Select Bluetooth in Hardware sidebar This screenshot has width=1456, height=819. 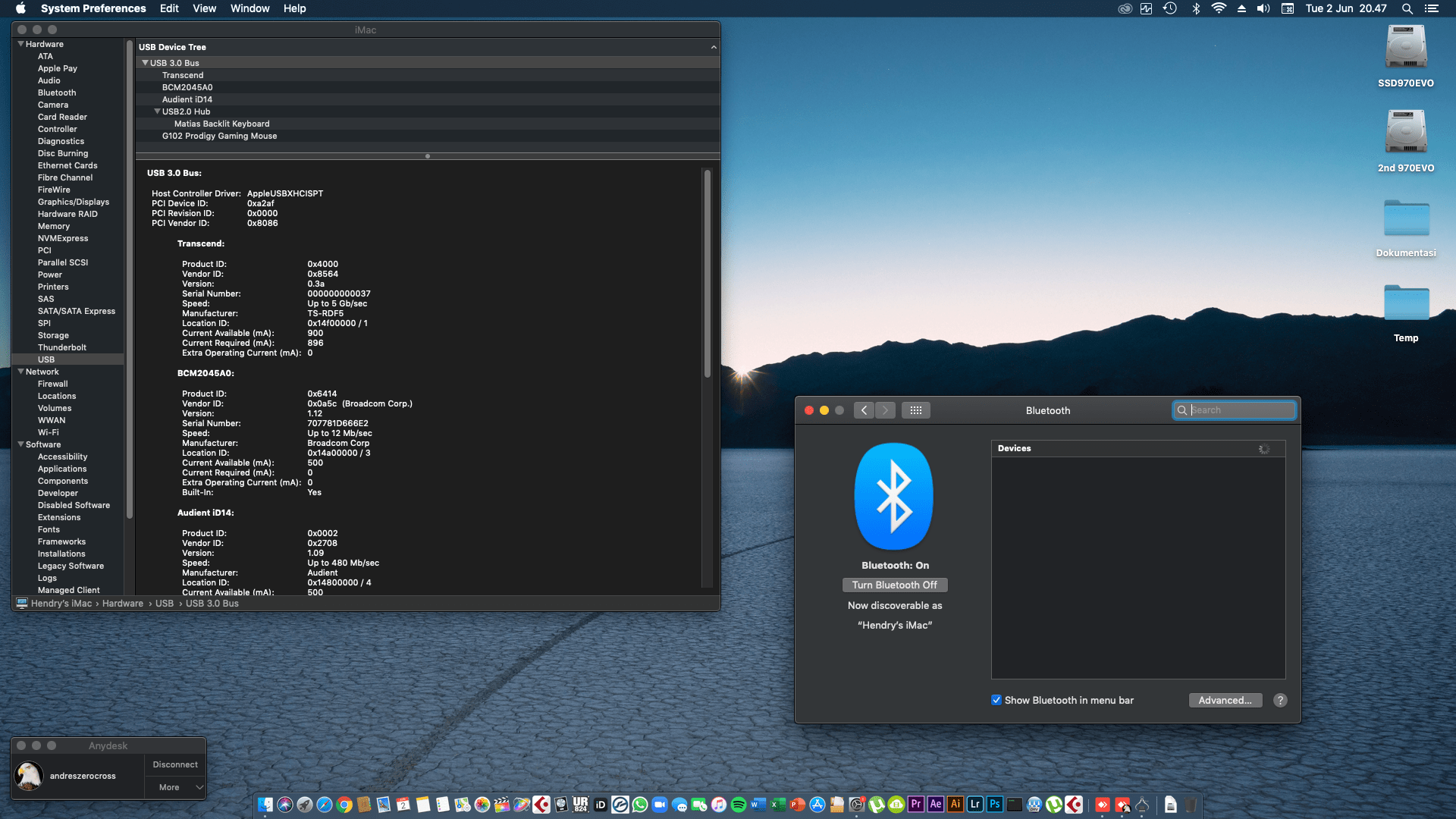(x=57, y=93)
